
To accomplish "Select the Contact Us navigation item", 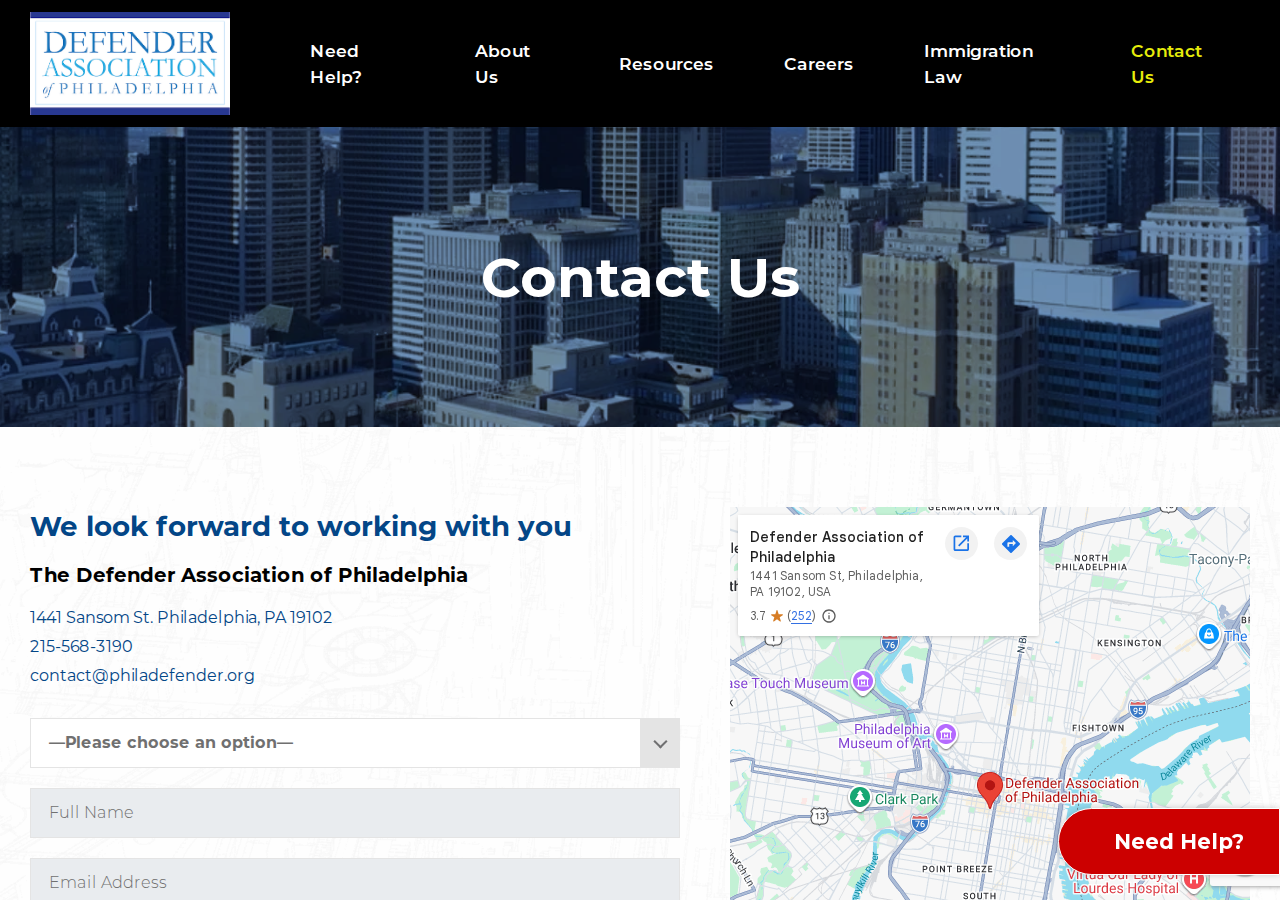I will 1167,64.
